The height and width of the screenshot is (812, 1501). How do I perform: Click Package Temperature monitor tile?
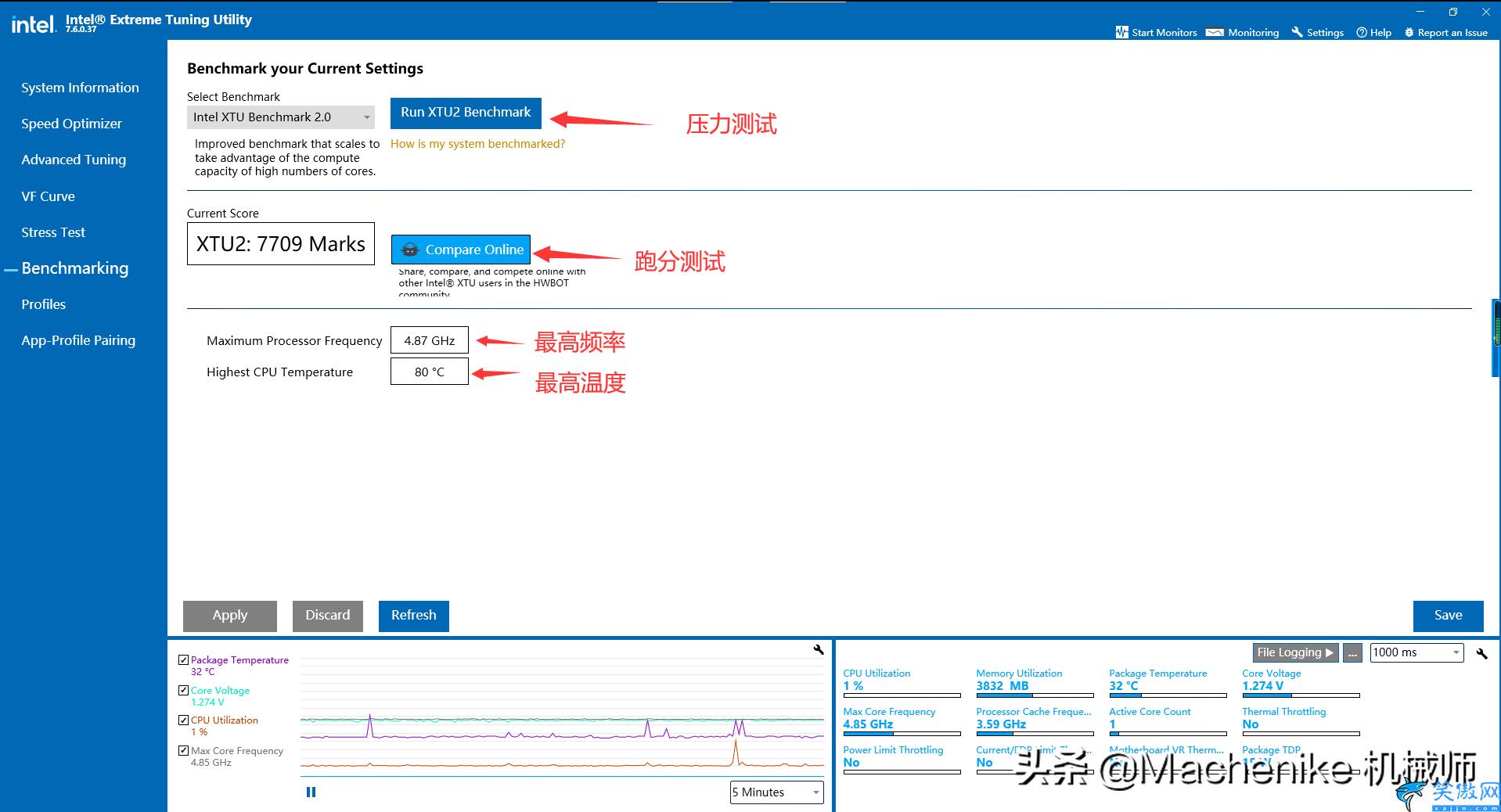coord(1168,684)
